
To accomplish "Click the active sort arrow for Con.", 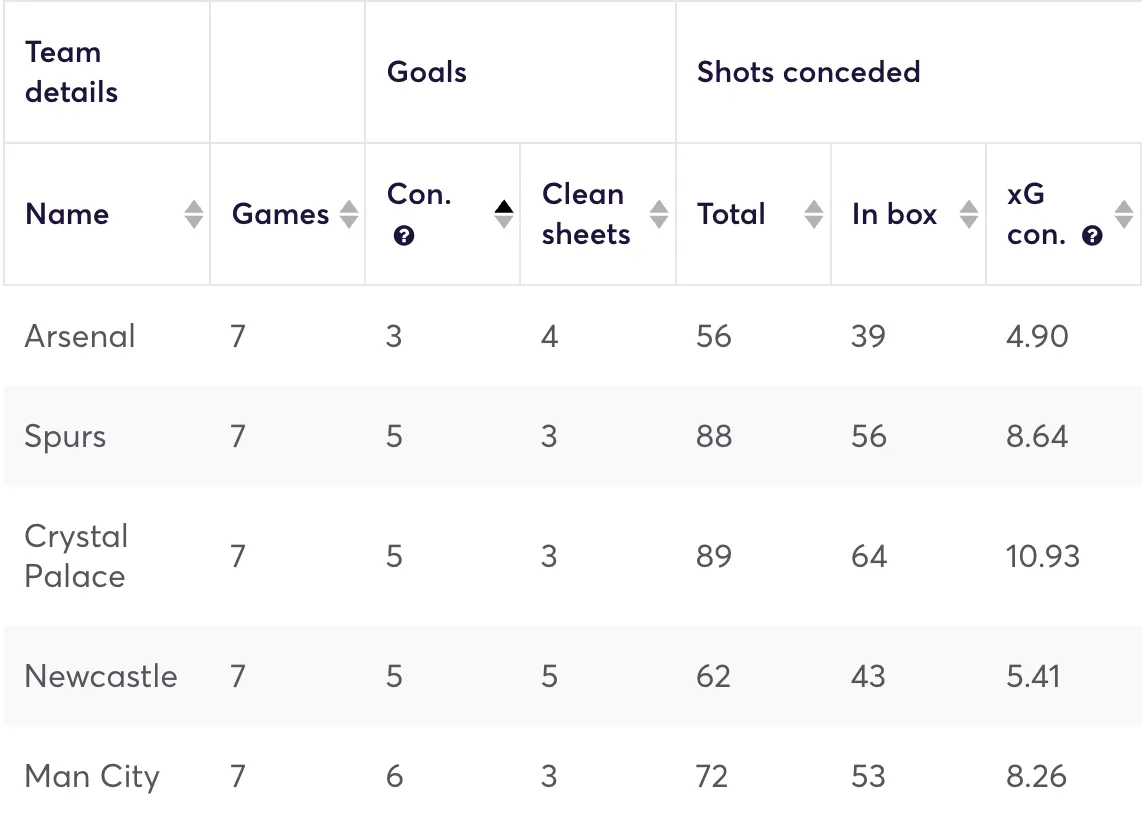I will point(504,213).
